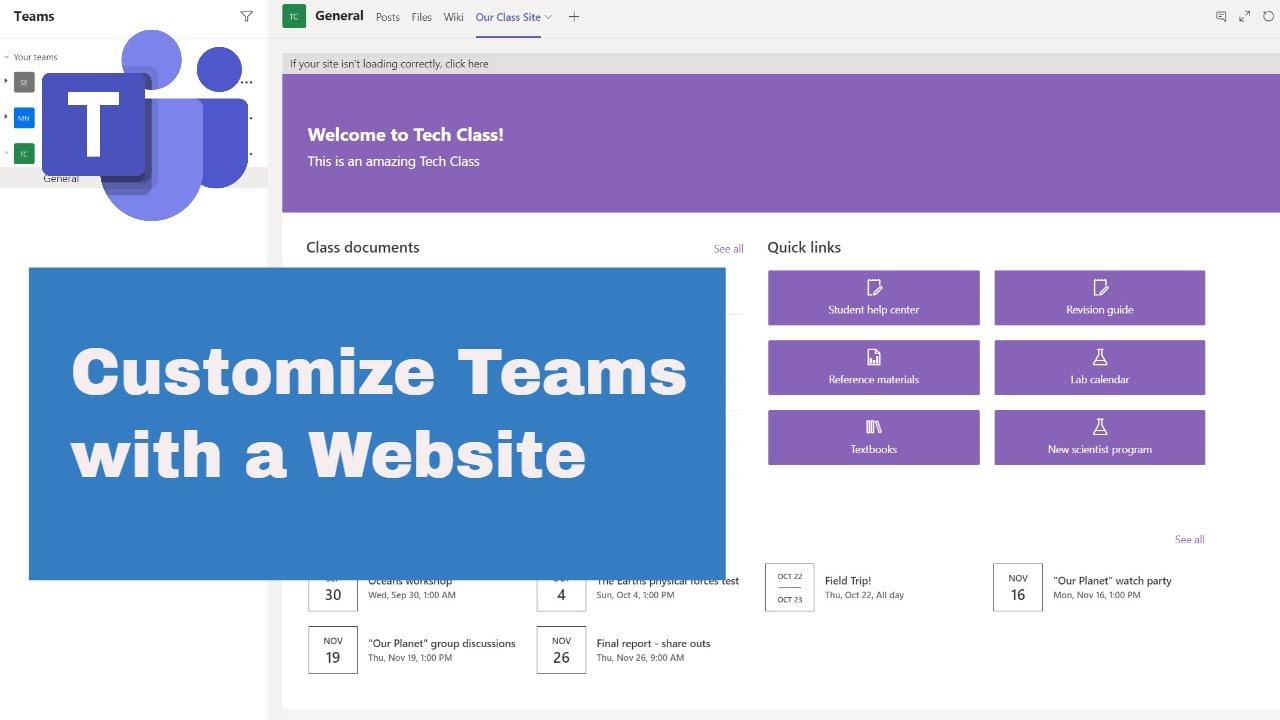1280x720 pixels.
Task: Switch to the Posts tab
Action: coord(388,17)
